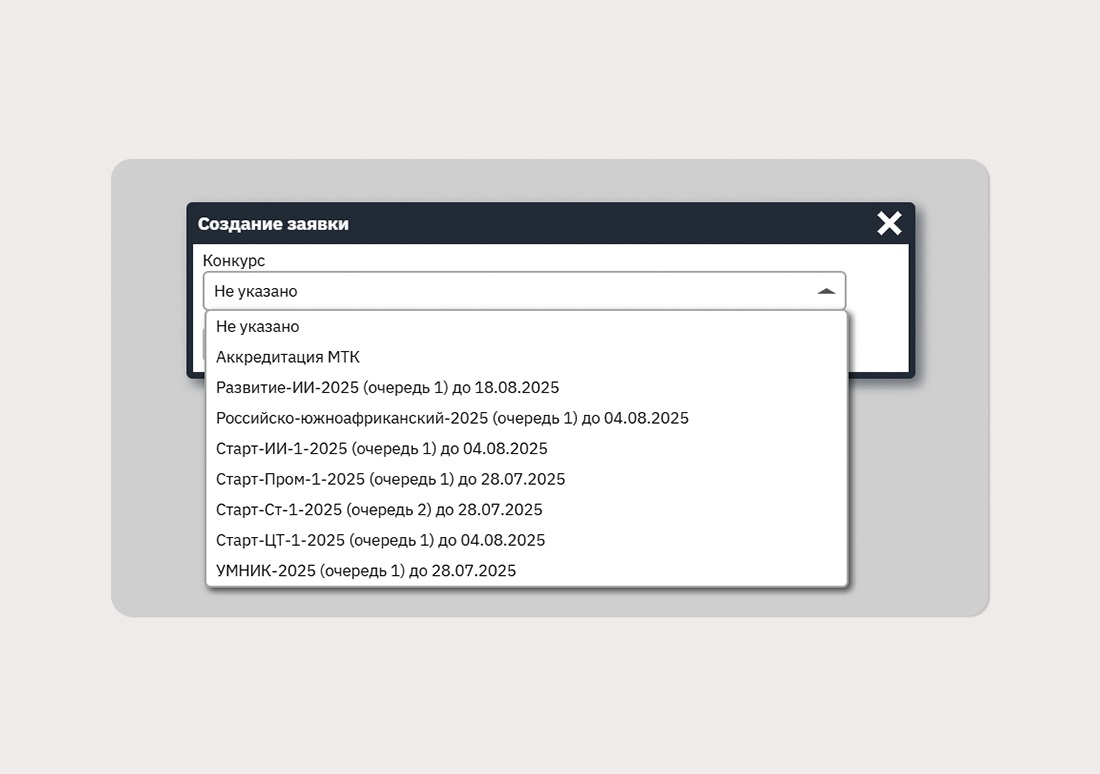Select Развитие-ИИ-2025 until 18.08.2025

click(387, 387)
